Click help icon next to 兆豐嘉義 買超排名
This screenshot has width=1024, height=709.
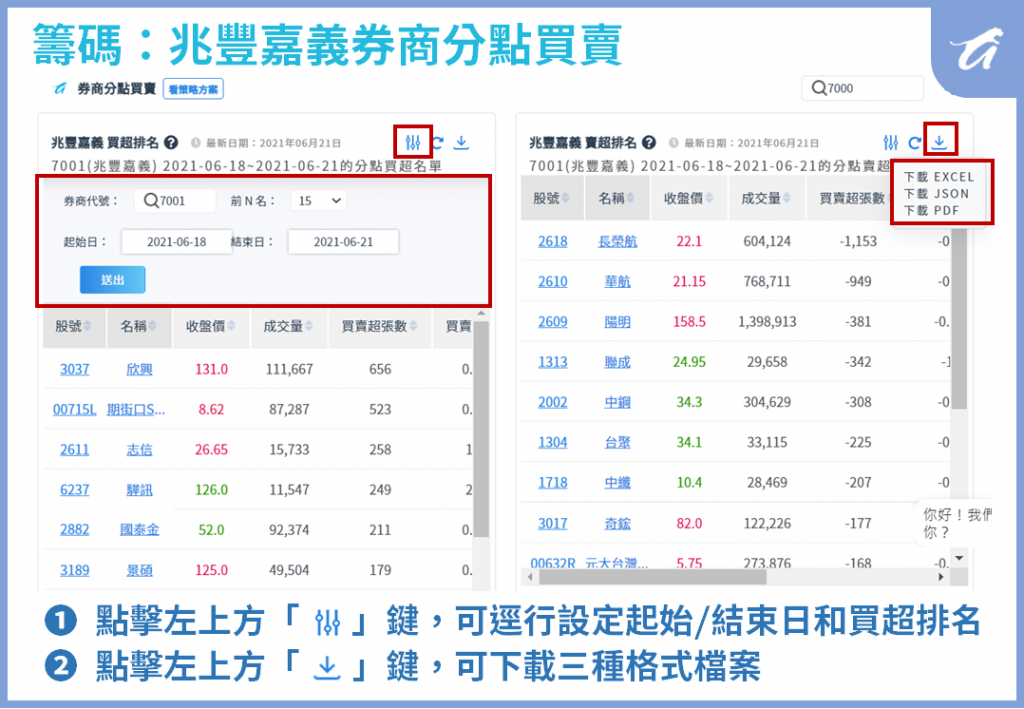[x=171, y=142]
